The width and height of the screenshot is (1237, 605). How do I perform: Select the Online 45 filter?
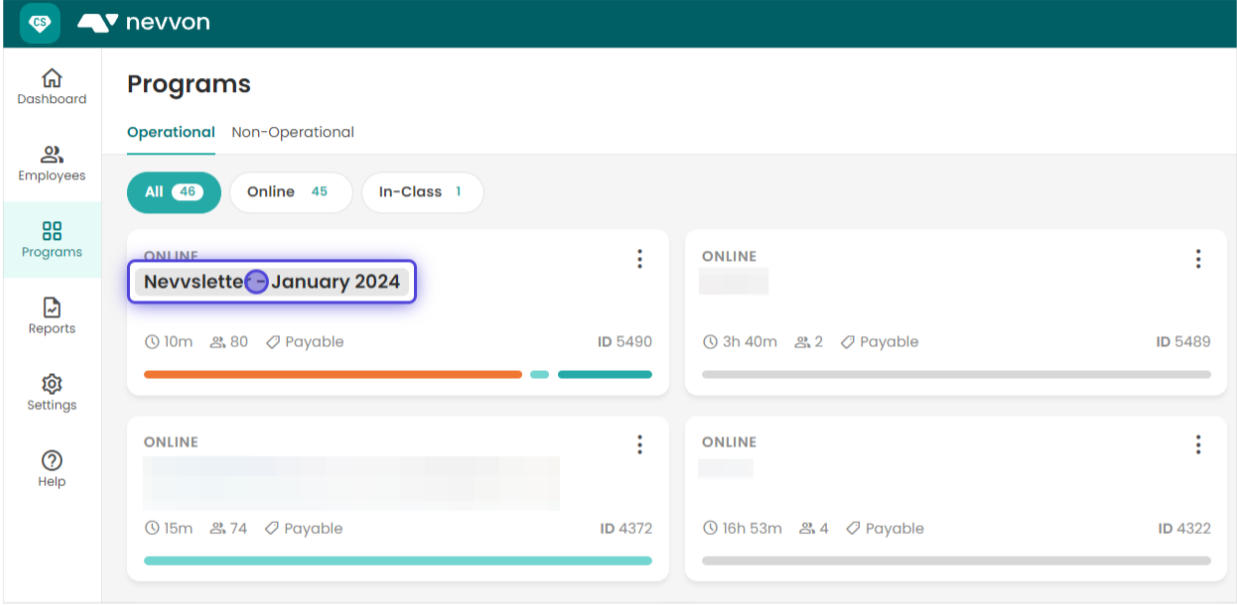click(x=290, y=192)
